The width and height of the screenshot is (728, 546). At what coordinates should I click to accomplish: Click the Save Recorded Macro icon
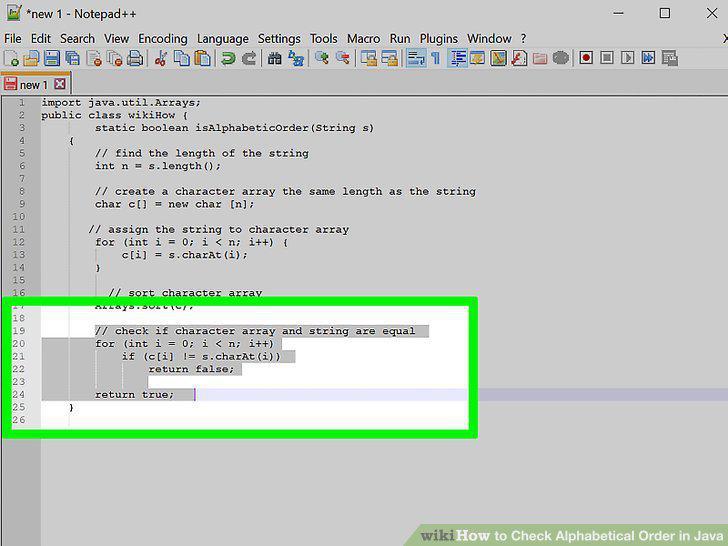click(x=670, y=58)
